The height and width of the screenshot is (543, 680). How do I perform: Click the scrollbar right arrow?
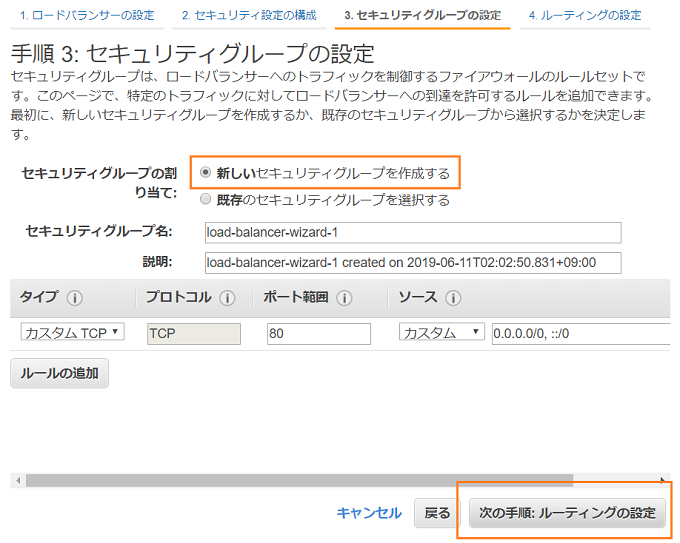663,480
